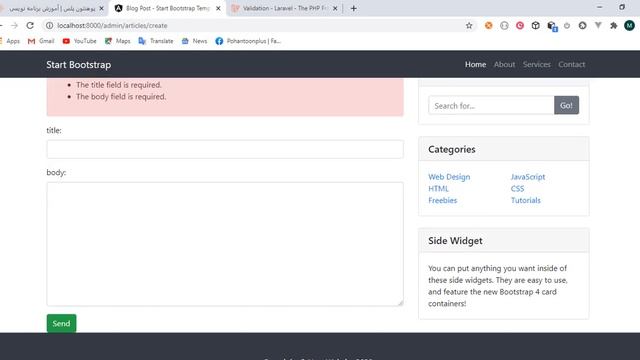The width and height of the screenshot is (640, 360).
Task: Grab the textarea resize handle corner
Action: (400, 302)
